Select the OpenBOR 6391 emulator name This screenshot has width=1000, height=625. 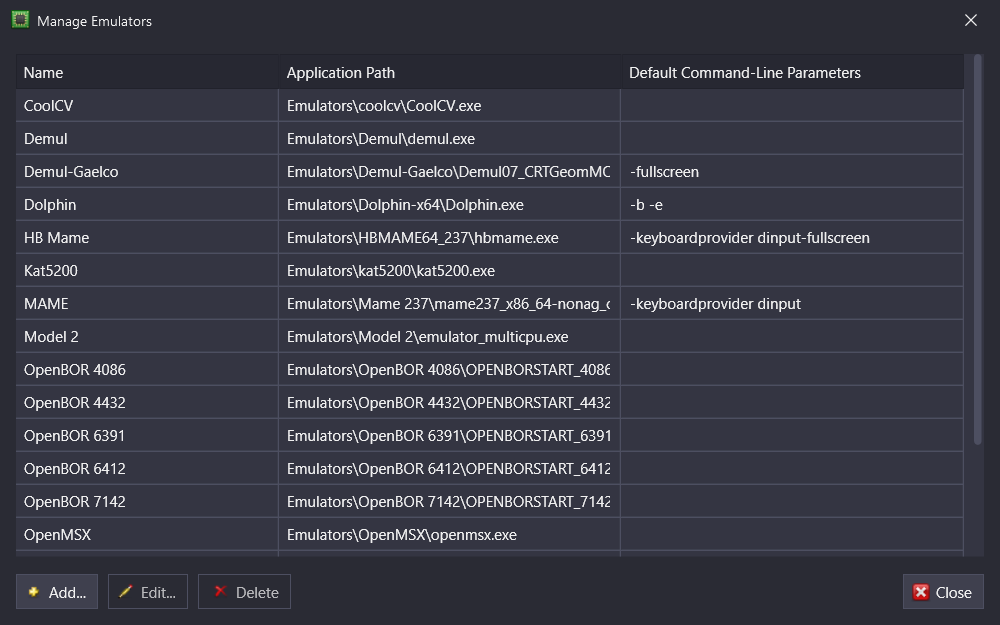75,436
